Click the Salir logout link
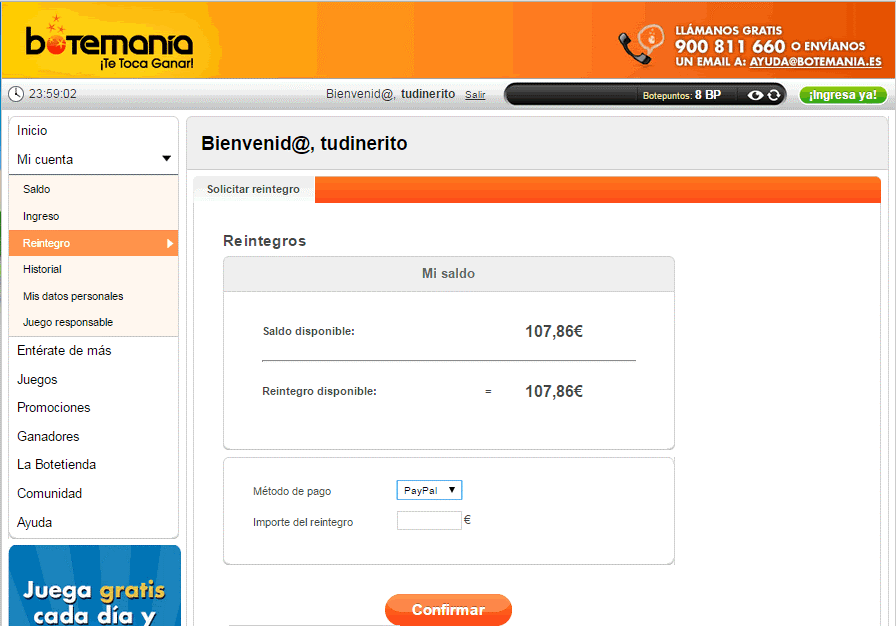Viewport: 896px width, 626px height. tap(475, 95)
